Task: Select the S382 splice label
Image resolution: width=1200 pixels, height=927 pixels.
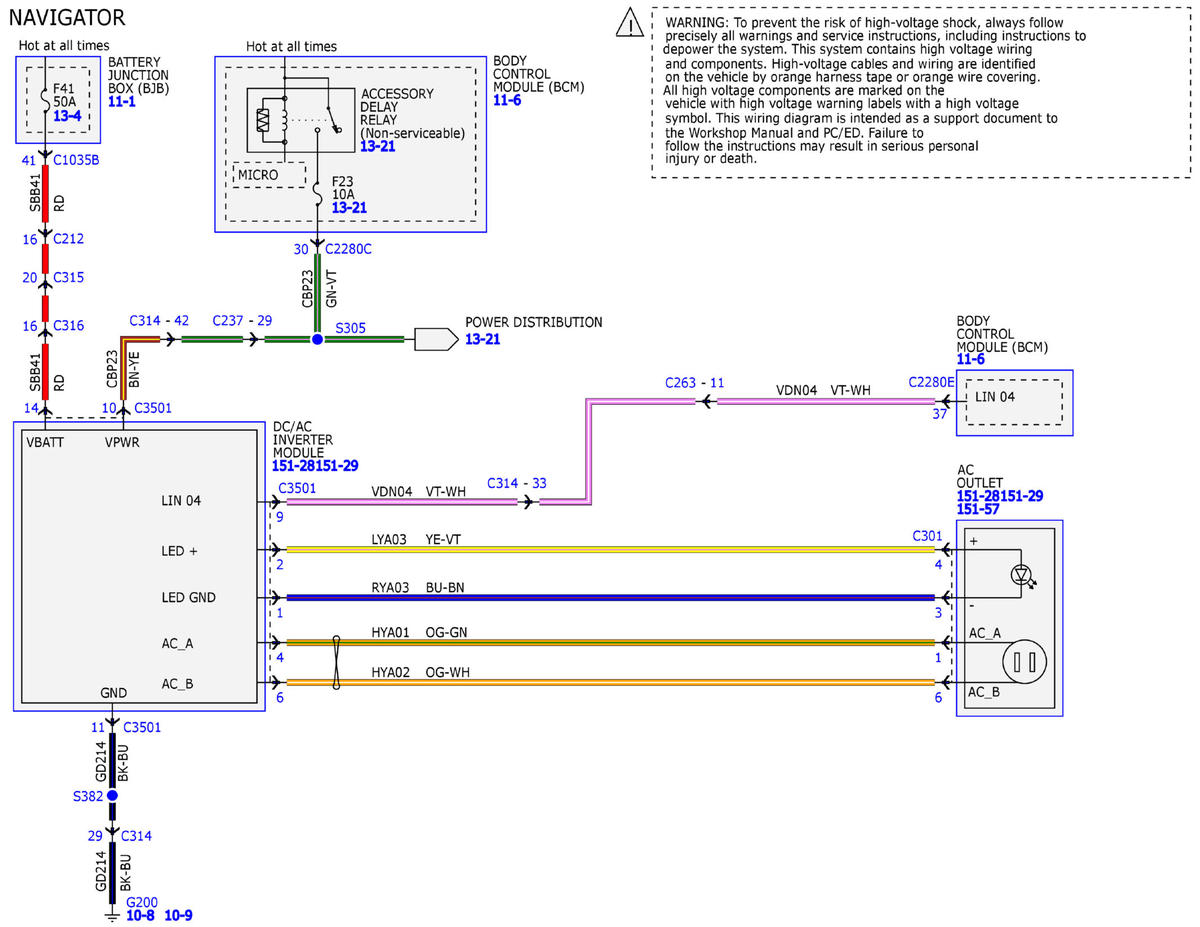Action: click(88, 797)
